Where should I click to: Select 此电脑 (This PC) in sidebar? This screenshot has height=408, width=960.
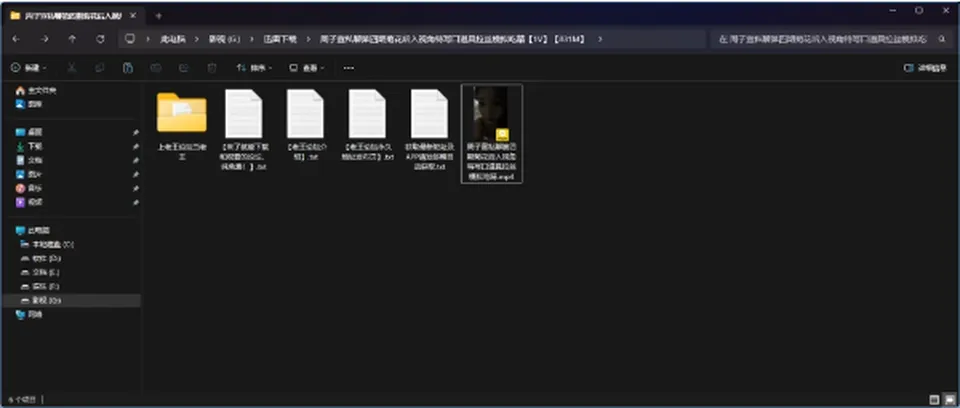tap(33, 230)
